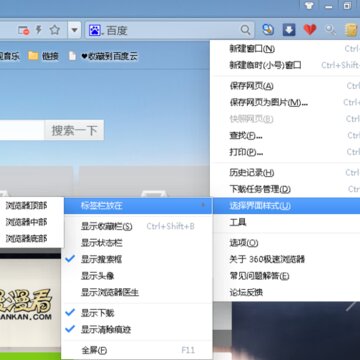Click the blue download arrow toolbar icon
This screenshot has width=360, height=360.
click(289, 30)
